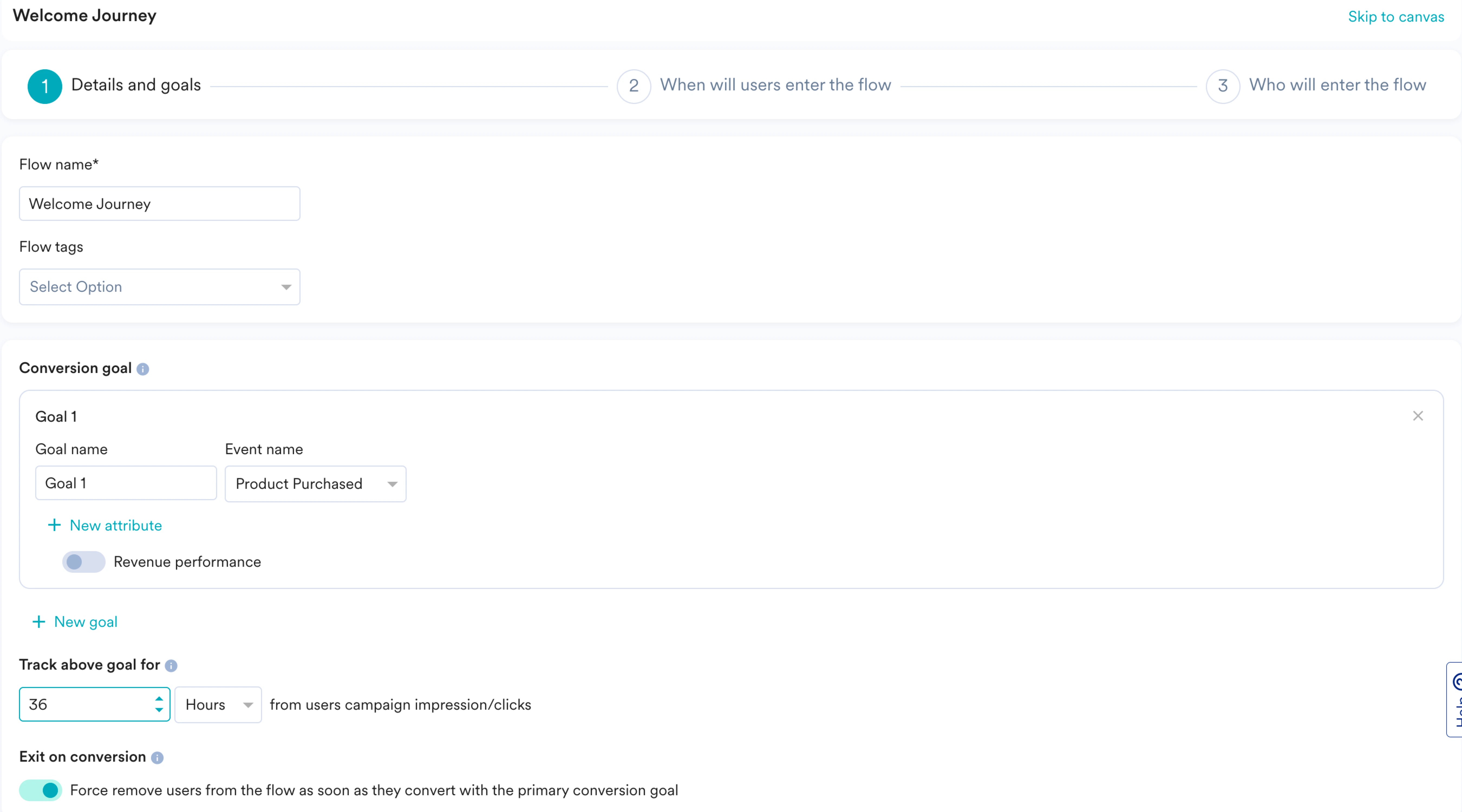Open the Help widget on the right edge
The height and width of the screenshot is (812, 1462).
point(1455,699)
